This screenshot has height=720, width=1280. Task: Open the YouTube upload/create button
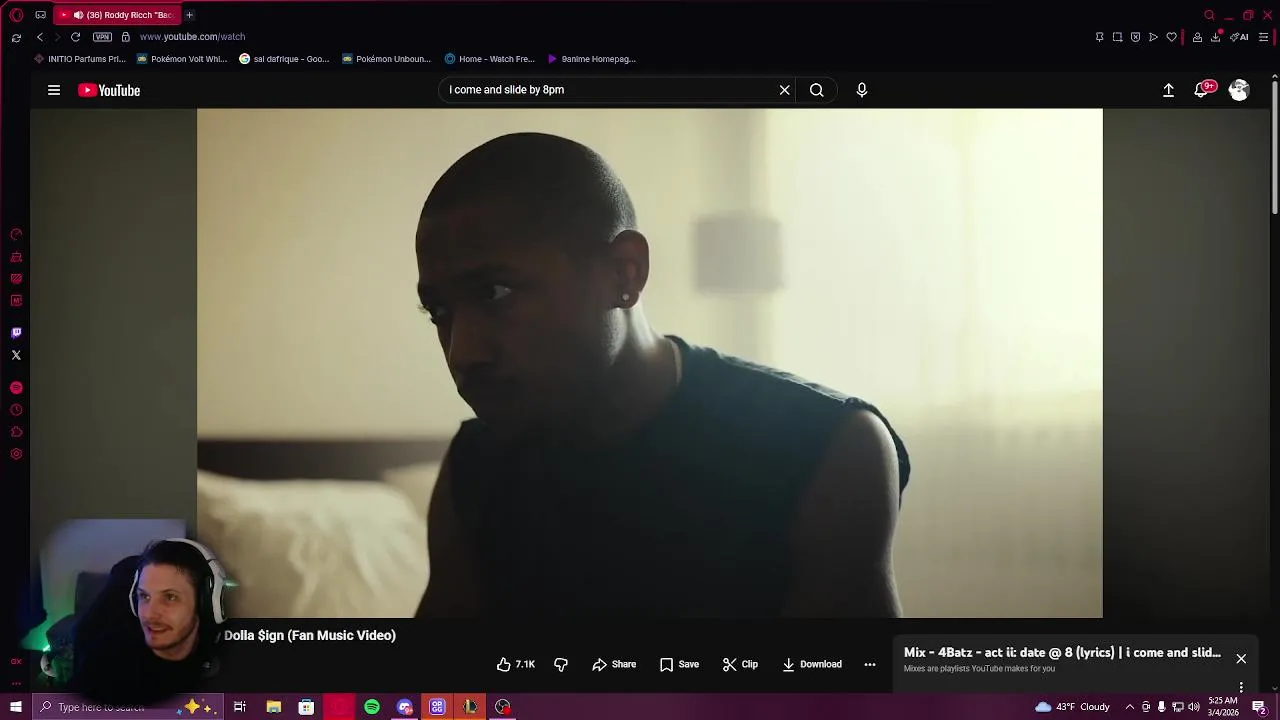[1168, 90]
